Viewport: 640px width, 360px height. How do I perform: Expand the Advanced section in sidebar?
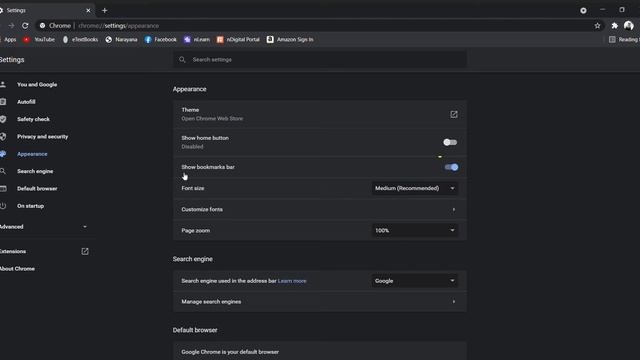pyautogui.click(x=44, y=227)
